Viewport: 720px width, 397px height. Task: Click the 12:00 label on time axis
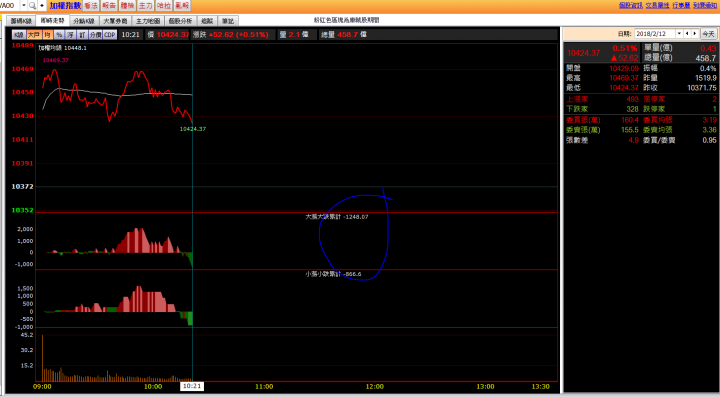[375, 387]
